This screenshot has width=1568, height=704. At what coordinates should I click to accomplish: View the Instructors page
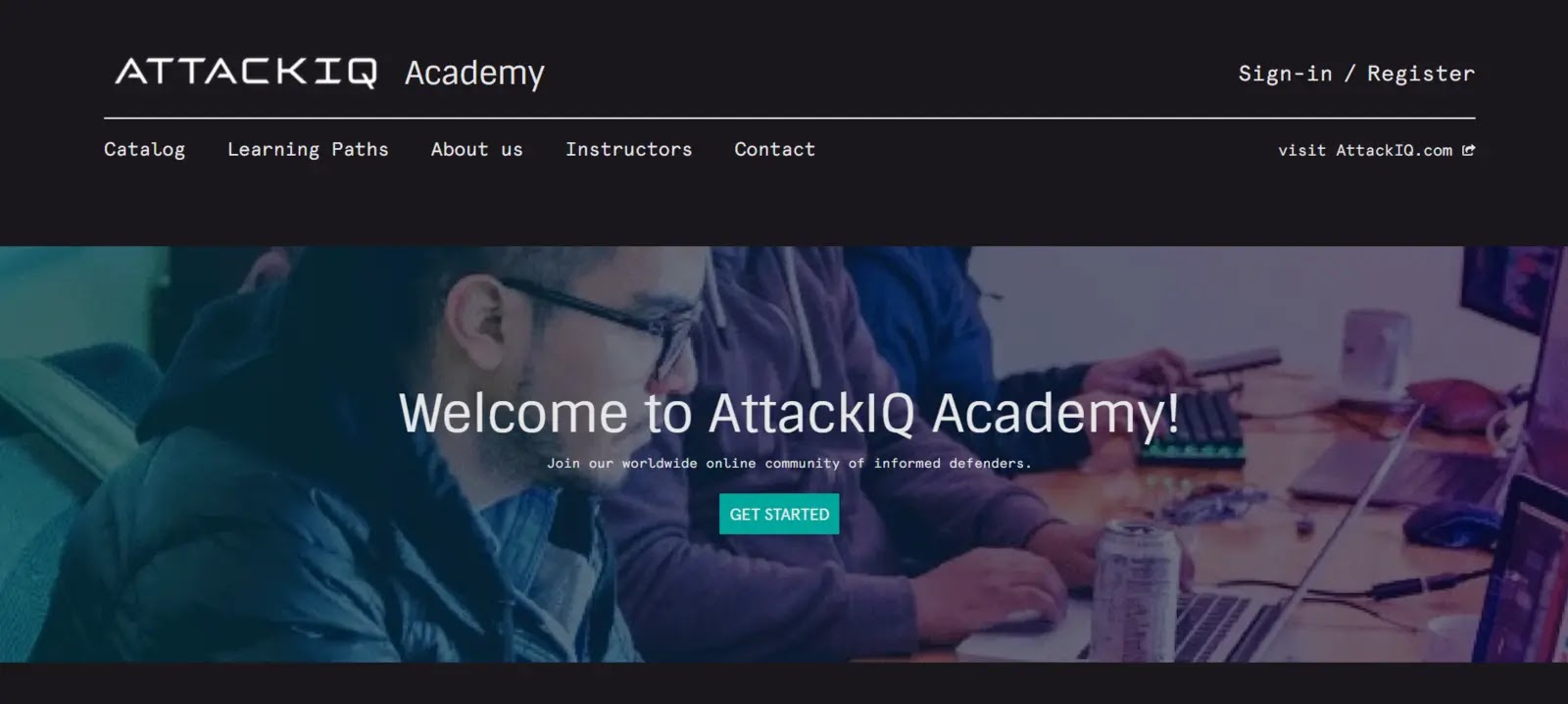(628, 149)
